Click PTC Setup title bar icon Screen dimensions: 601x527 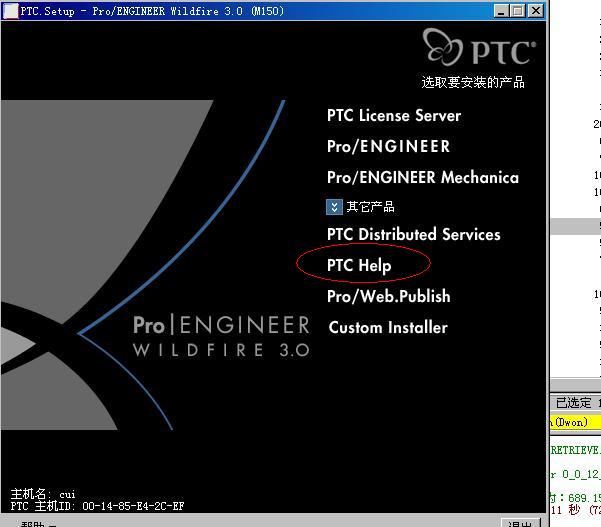[x=10, y=11]
